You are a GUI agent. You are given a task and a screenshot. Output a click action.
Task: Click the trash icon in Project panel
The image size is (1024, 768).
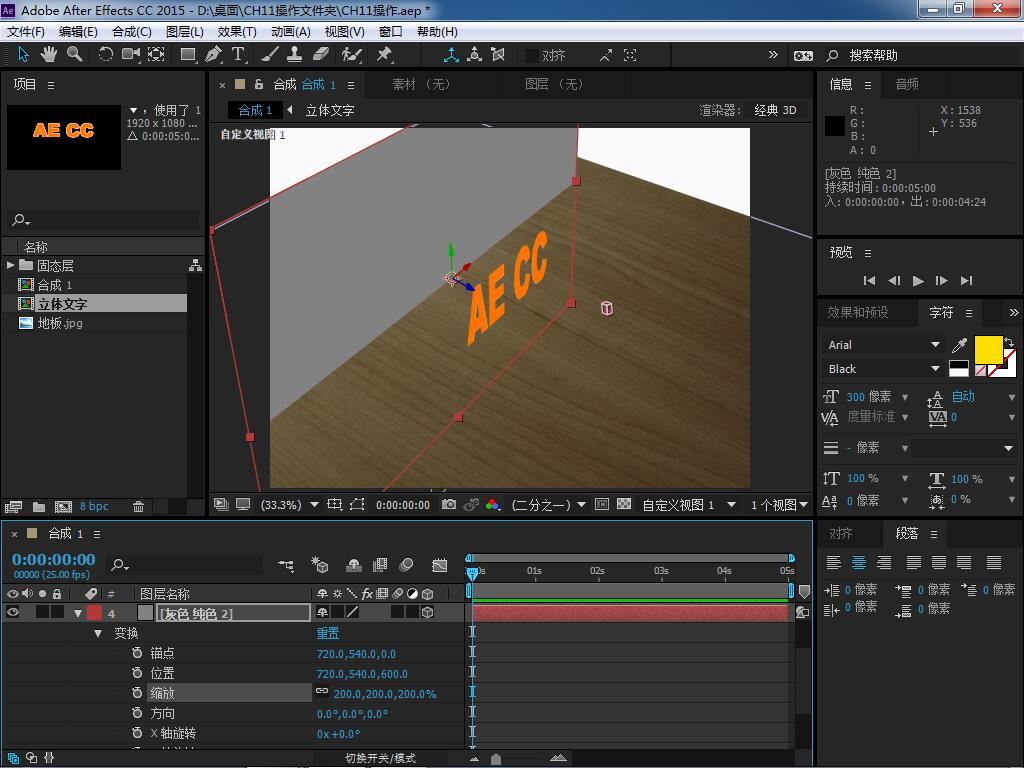pos(138,507)
